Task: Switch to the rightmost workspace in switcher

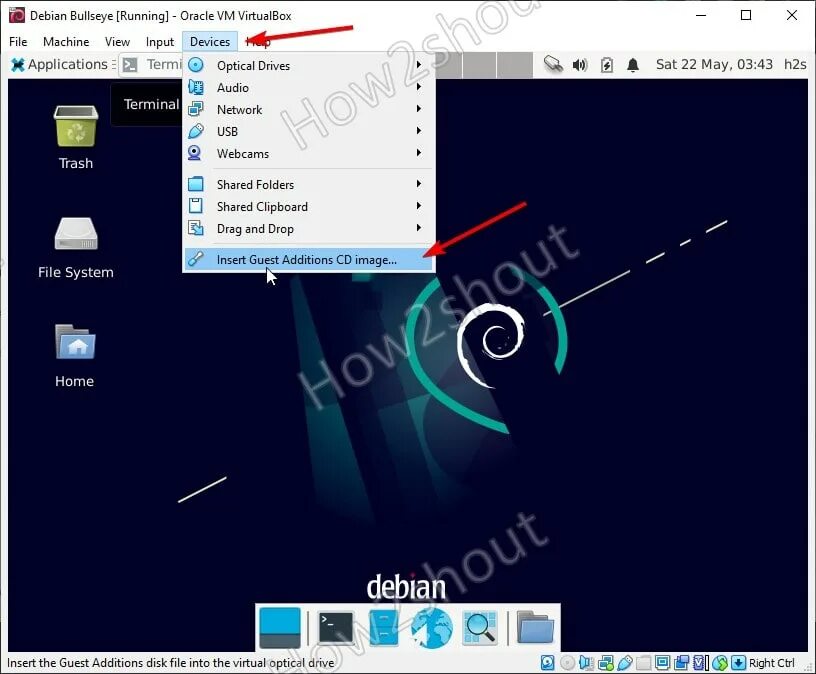Action: (x=514, y=65)
